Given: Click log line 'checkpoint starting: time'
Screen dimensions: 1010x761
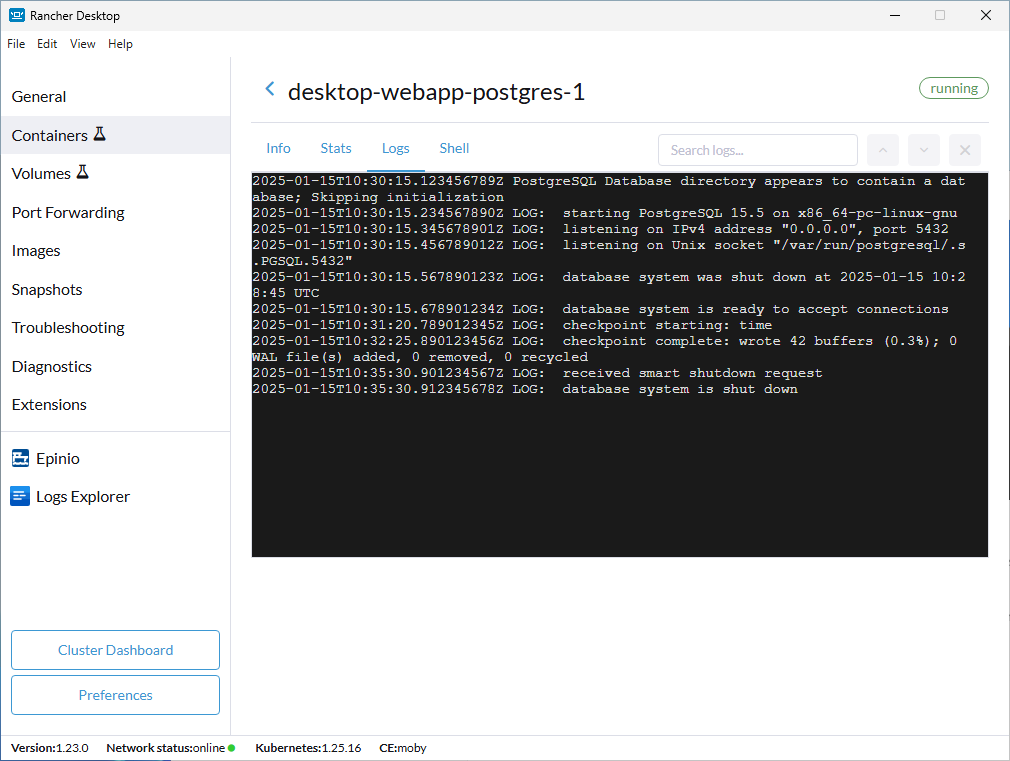Looking at the screenshot, I should pos(512,325).
